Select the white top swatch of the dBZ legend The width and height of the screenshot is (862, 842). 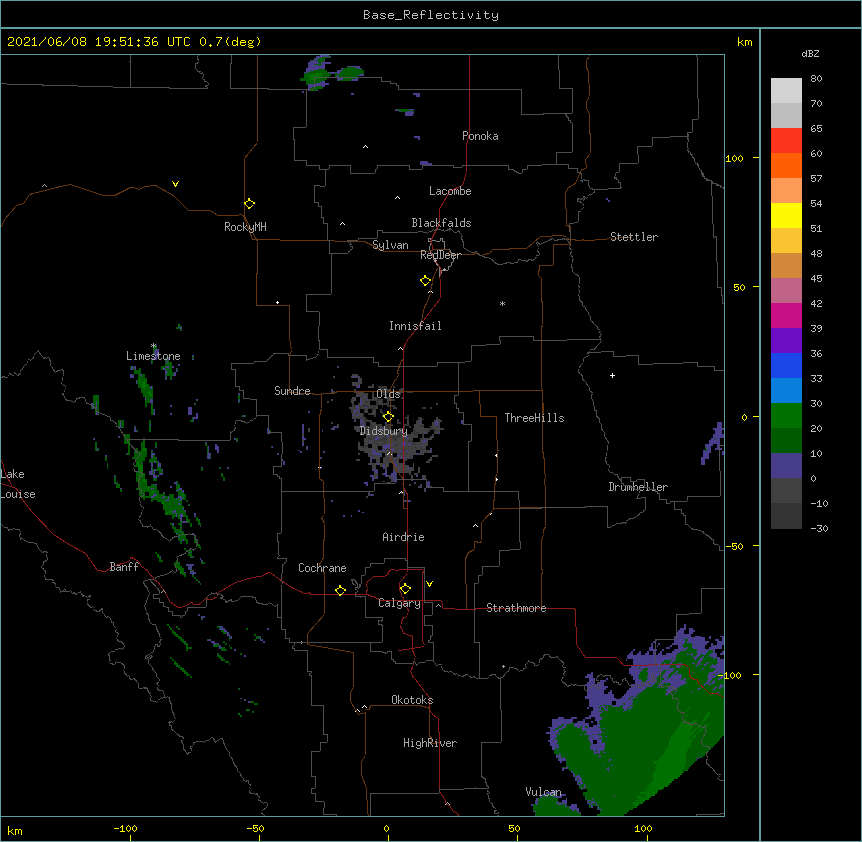(786, 91)
